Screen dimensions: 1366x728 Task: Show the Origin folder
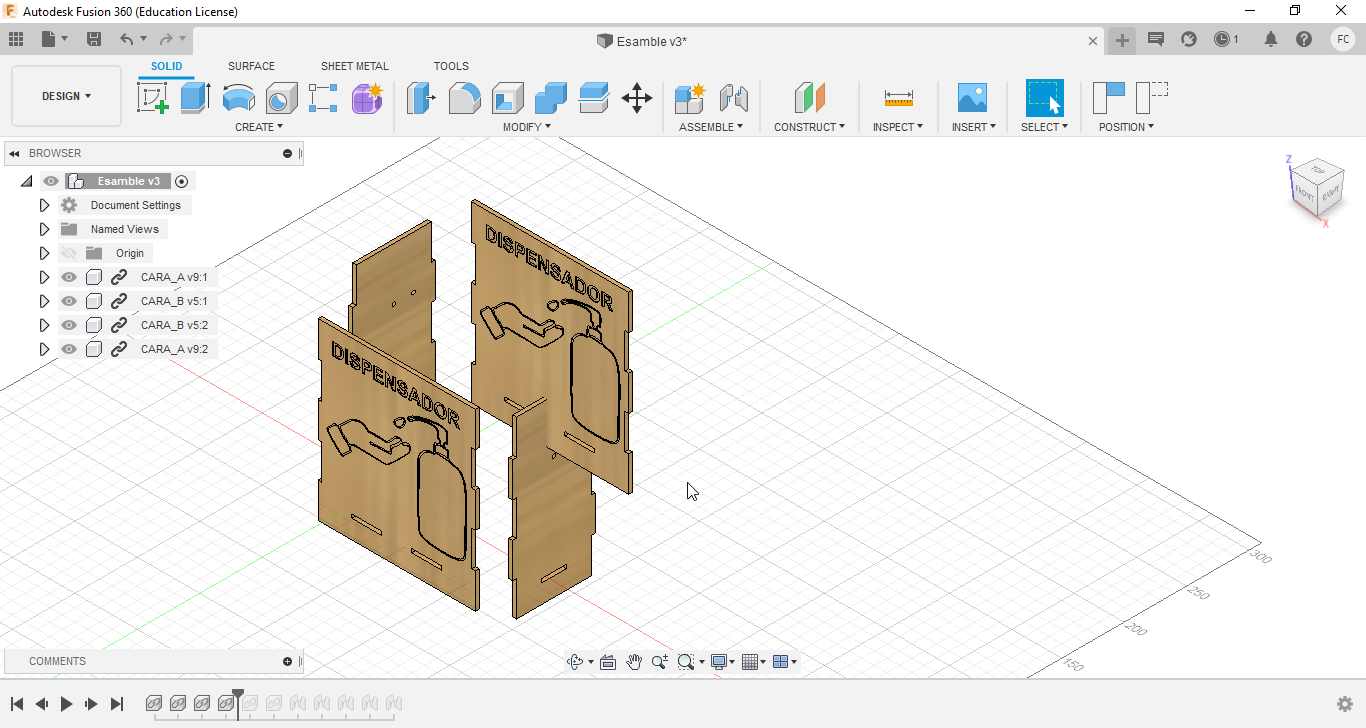point(69,253)
